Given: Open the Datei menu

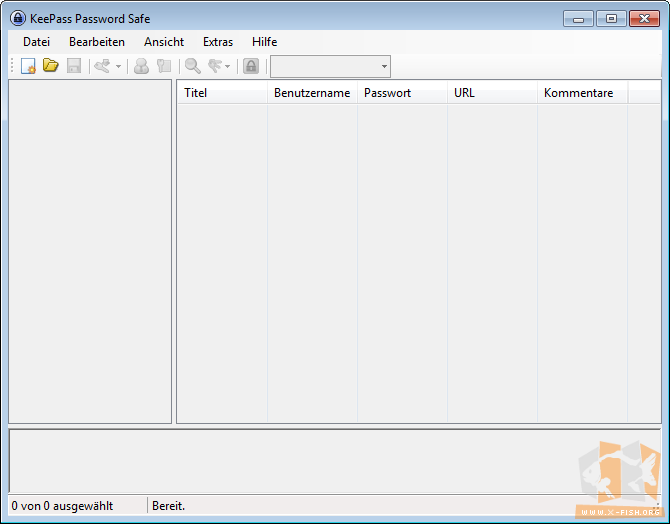Looking at the screenshot, I should pos(36,42).
